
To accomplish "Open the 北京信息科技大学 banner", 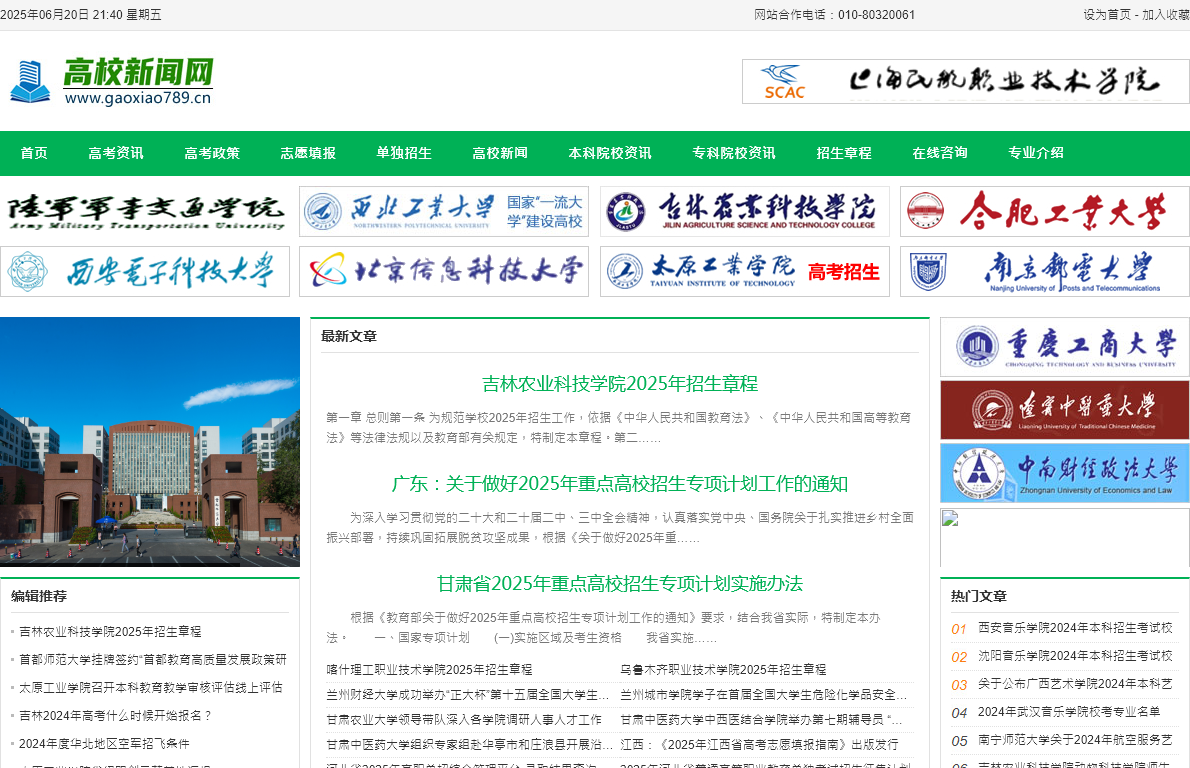I will (x=444, y=272).
